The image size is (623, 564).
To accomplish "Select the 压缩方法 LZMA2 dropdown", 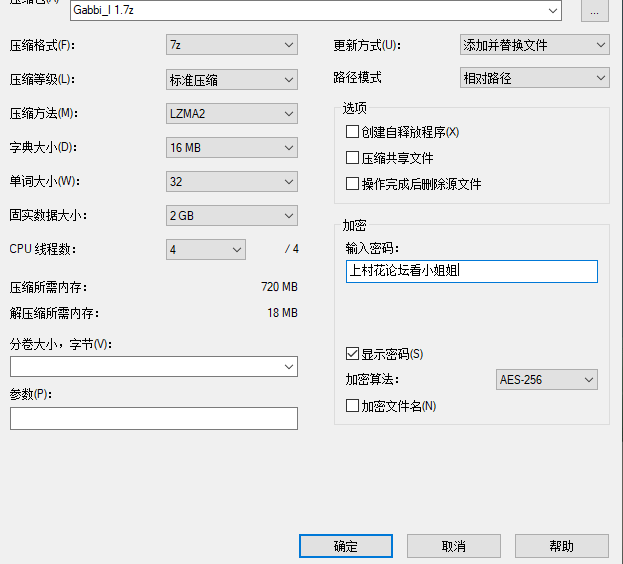I will tap(231, 114).
